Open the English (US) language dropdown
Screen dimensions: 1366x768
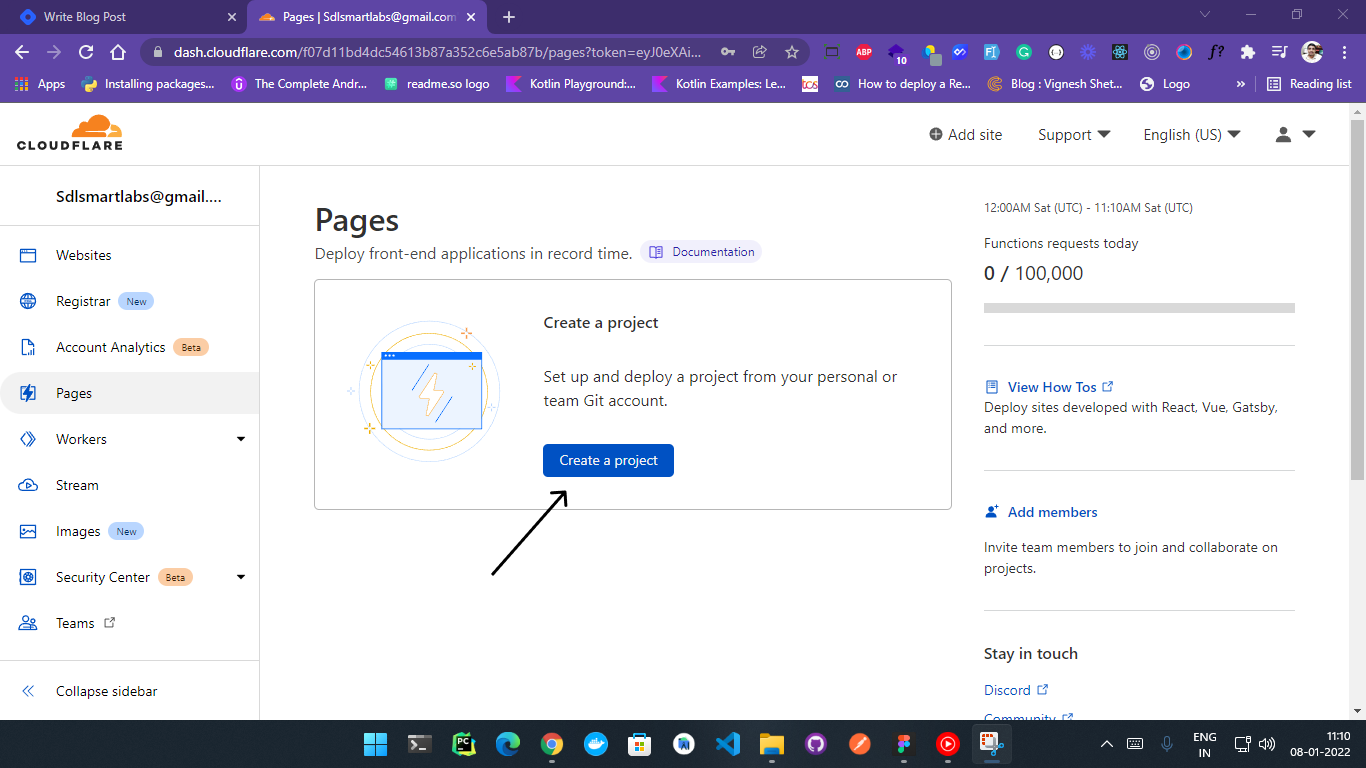coord(1192,134)
